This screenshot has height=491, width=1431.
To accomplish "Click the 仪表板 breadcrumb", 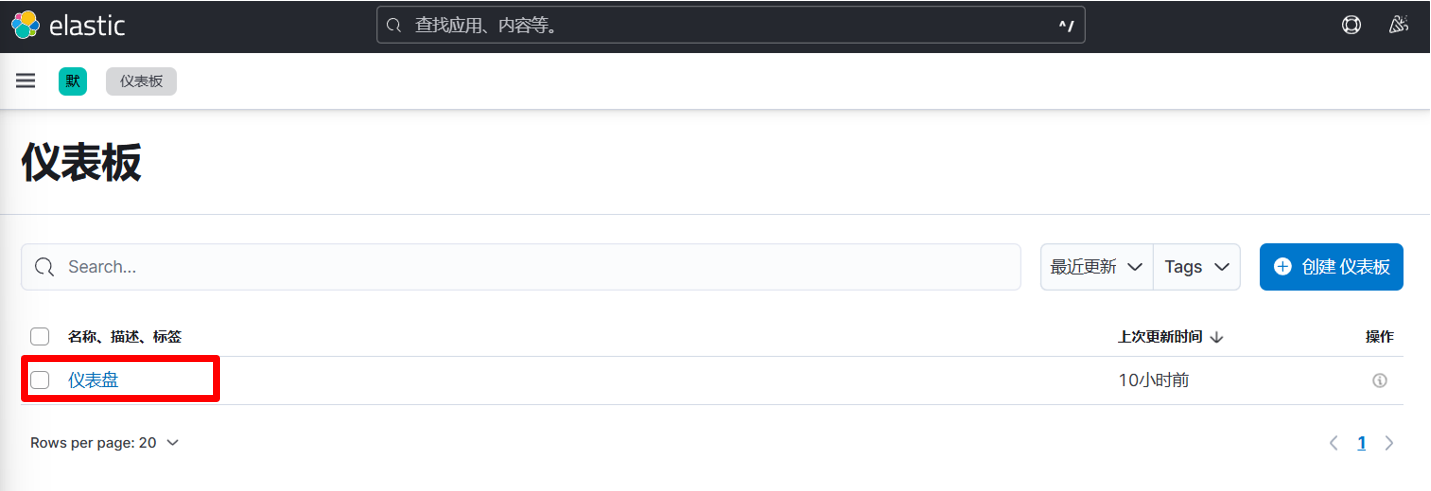I will point(141,81).
